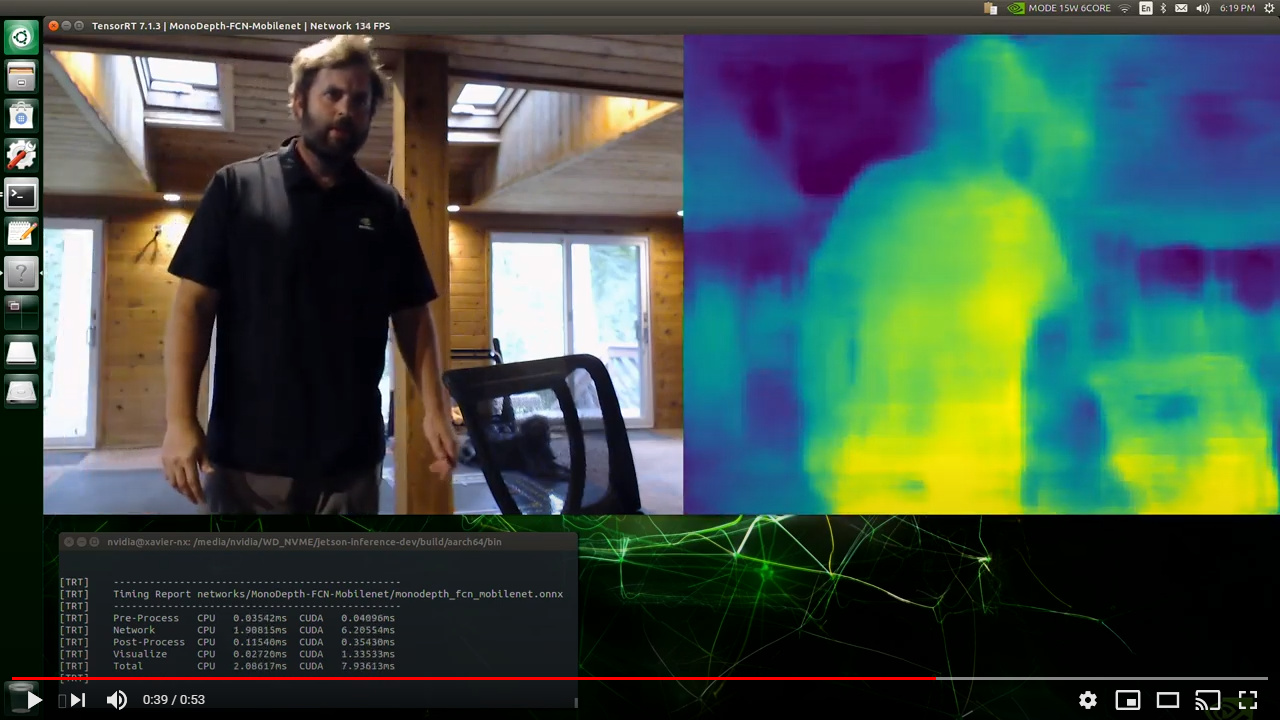Play the video
This screenshot has width=1280, height=720.
(x=33, y=700)
